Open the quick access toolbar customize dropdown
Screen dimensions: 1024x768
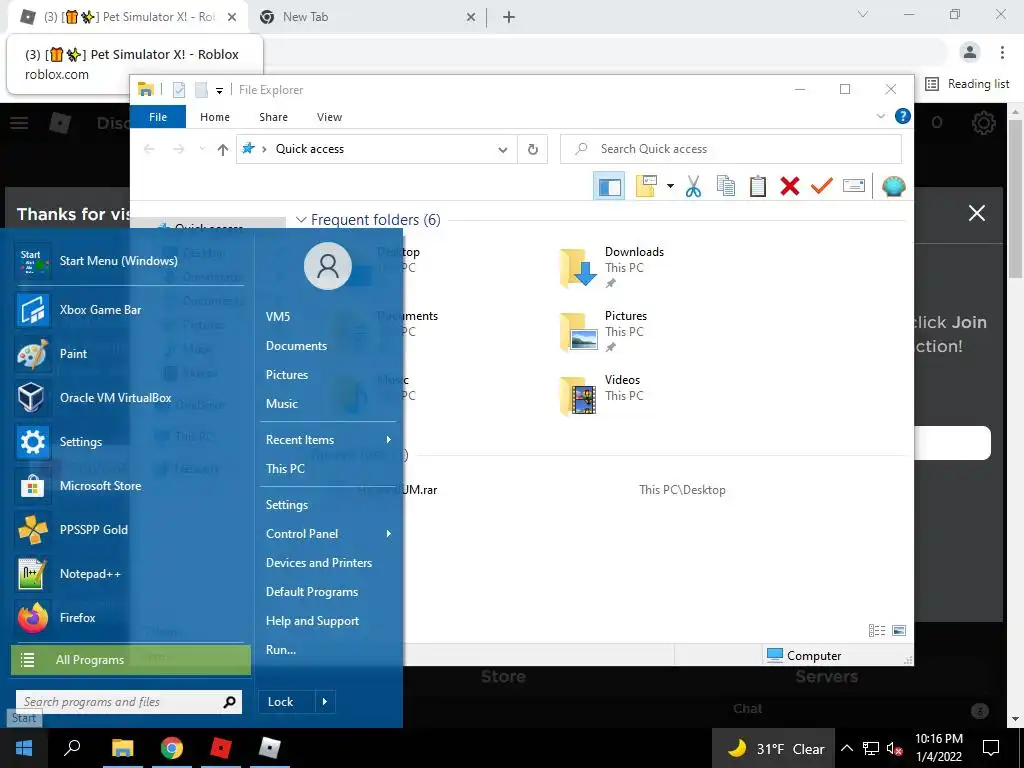pyautogui.click(x=219, y=91)
